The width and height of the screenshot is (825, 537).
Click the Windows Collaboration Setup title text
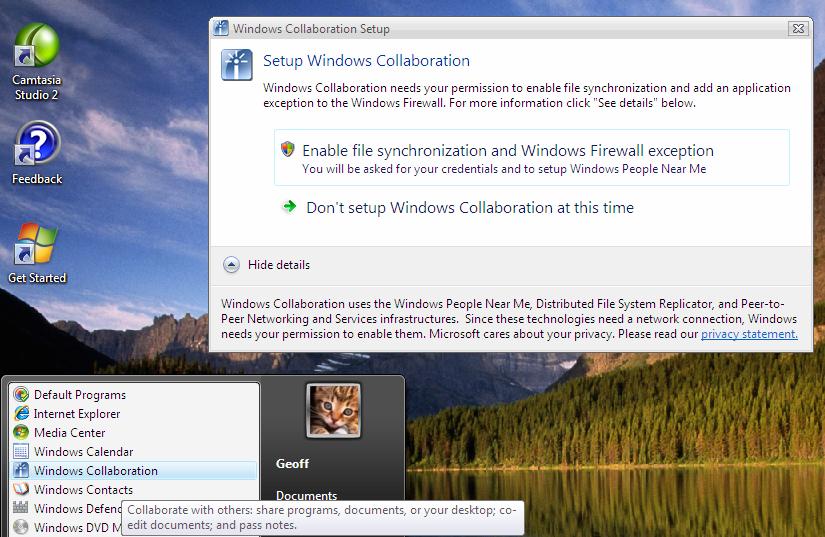311,28
